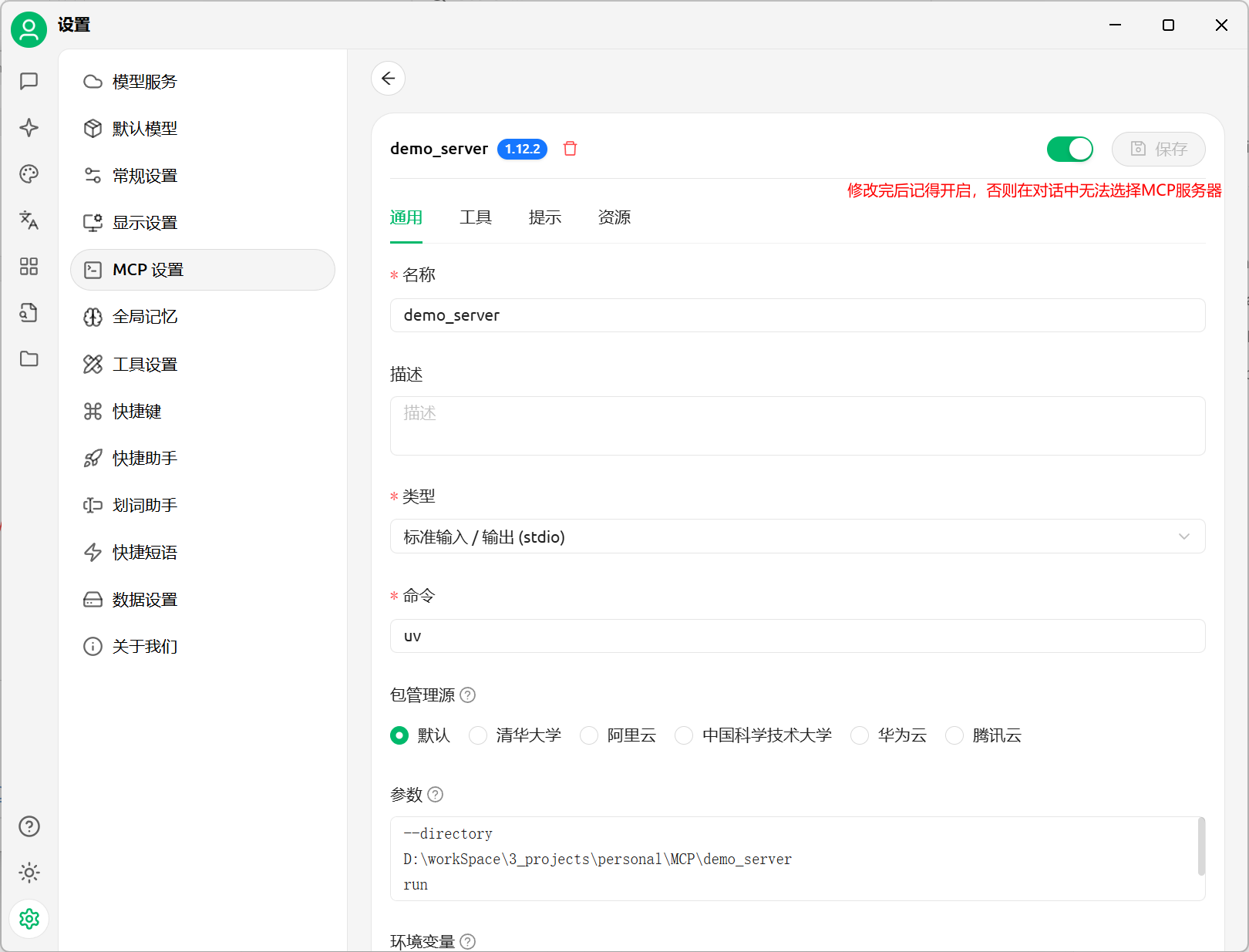Open the paint palette sidebar icon
This screenshot has width=1249, height=952.
tap(29, 174)
